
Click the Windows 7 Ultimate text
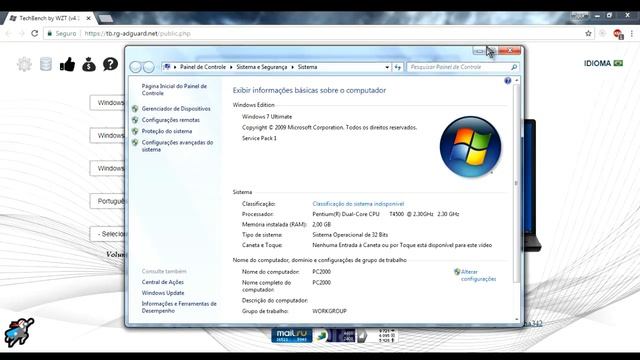coord(267,117)
